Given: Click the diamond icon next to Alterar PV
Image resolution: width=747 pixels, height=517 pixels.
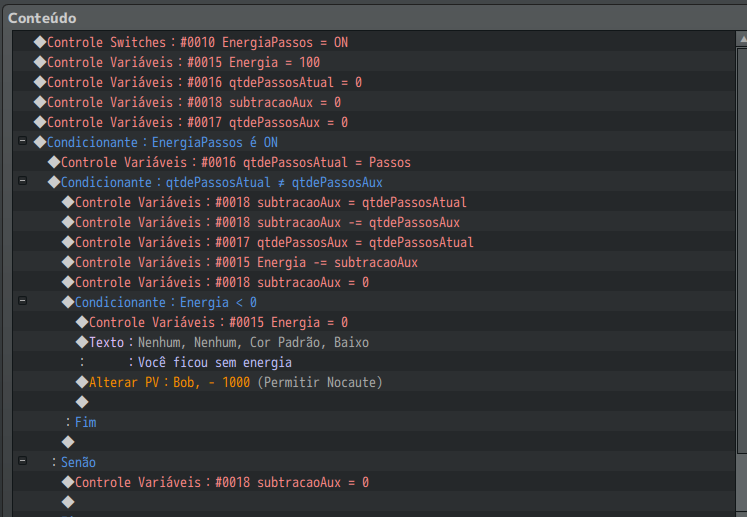Looking at the screenshot, I should click(x=82, y=382).
